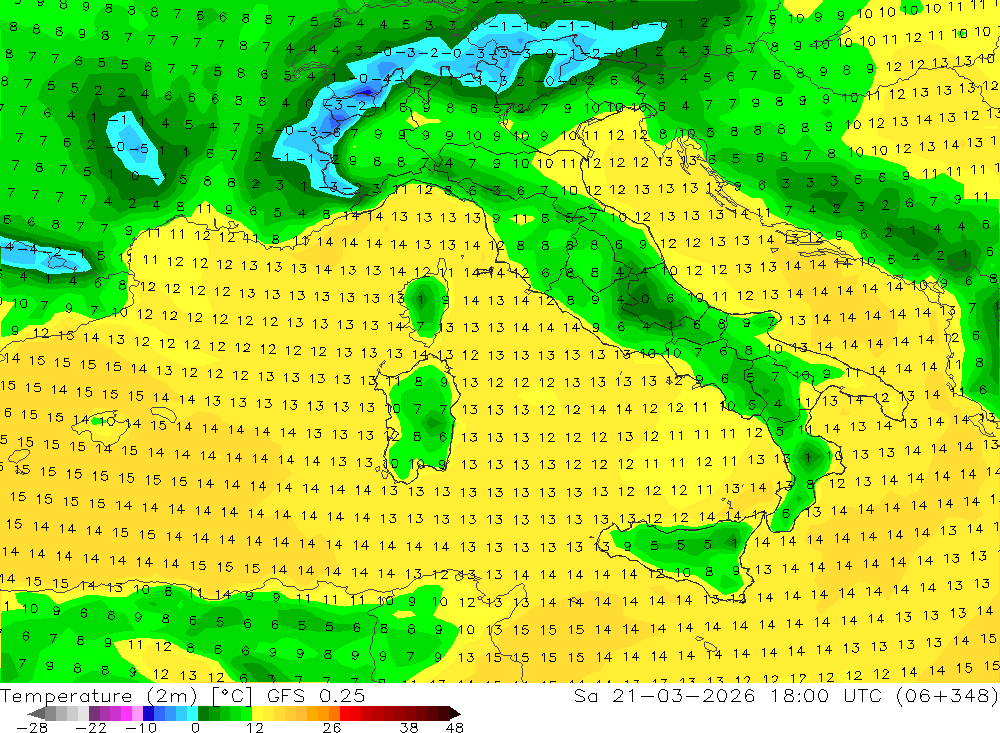This screenshot has height=733, width=1000.
Task: Click the grey left arrow end of the color scale
Action: pos(37,713)
